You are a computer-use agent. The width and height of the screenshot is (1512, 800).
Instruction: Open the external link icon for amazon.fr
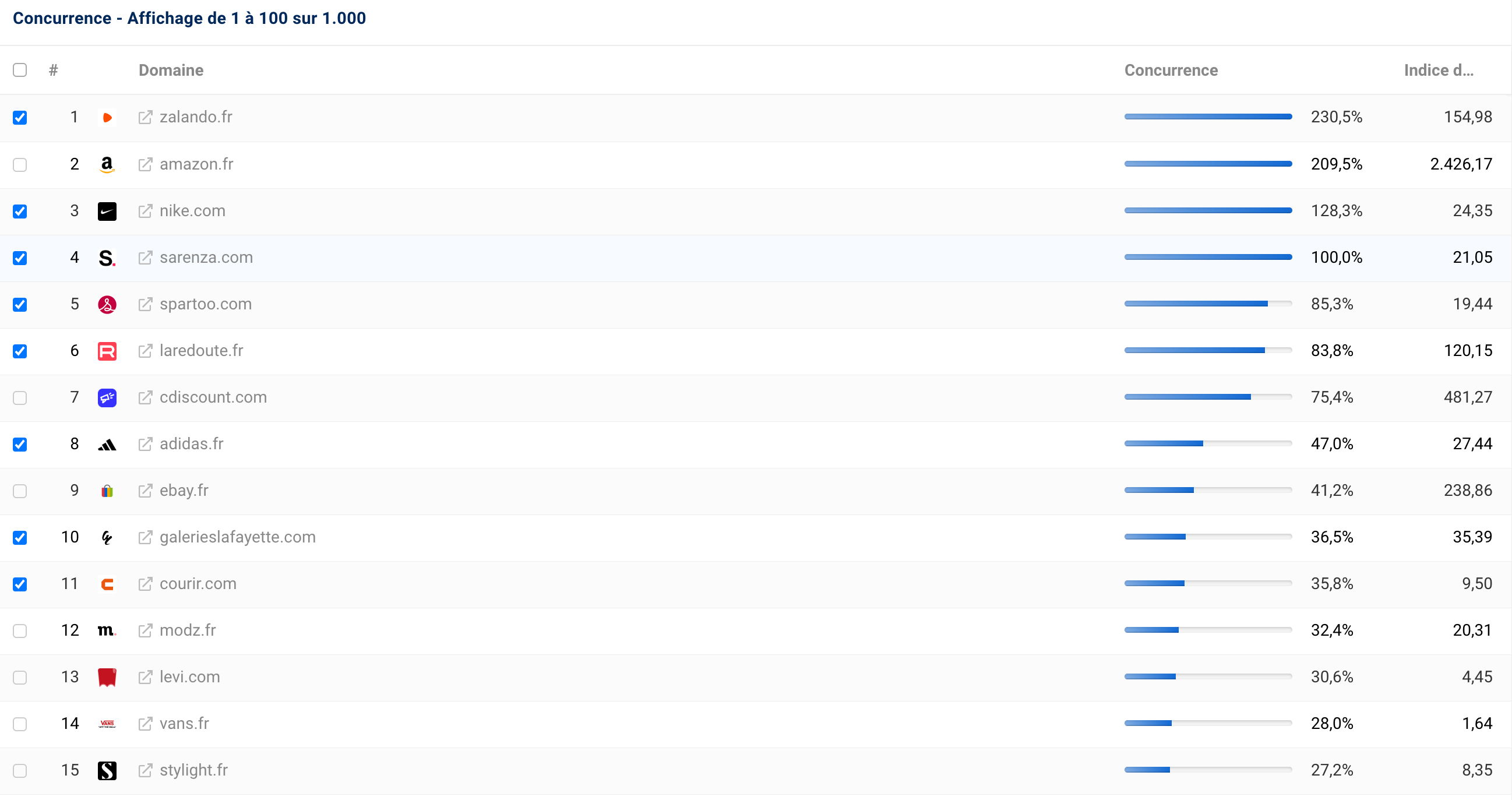(x=145, y=164)
